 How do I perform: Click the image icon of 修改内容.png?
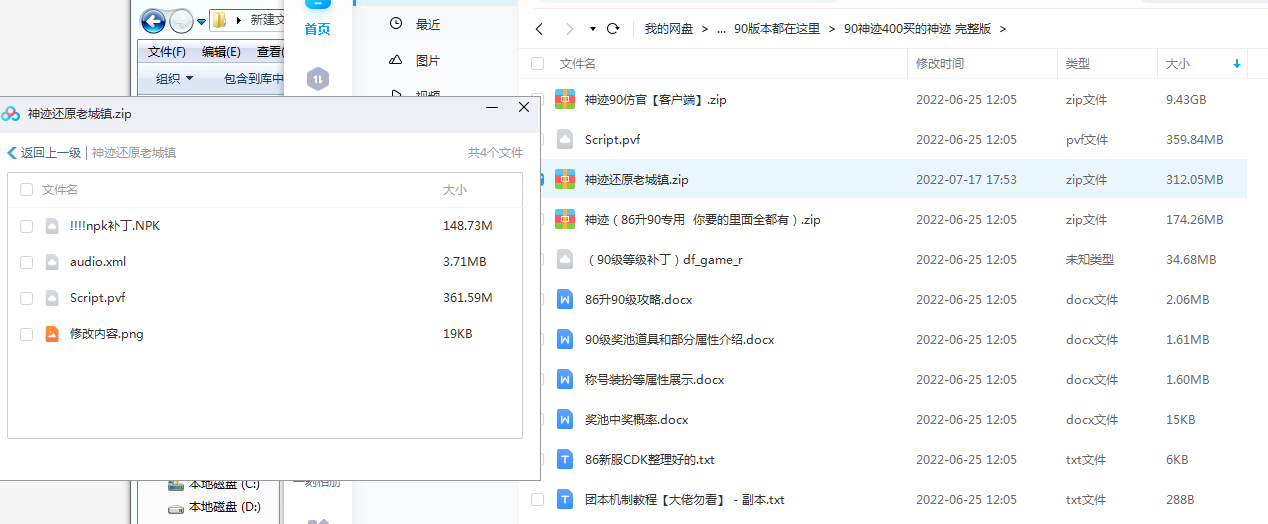[x=52, y=334]
